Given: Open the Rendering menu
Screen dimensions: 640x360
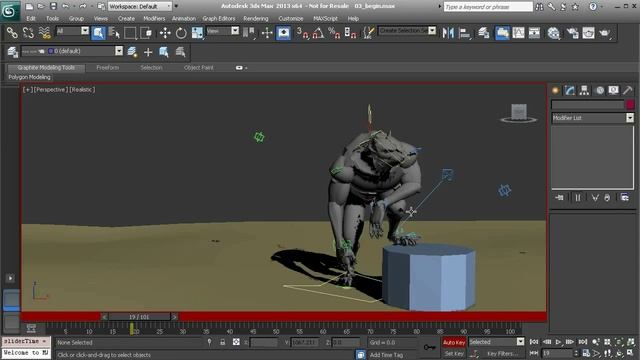Looking at the screenshot, I should [256, 18].
